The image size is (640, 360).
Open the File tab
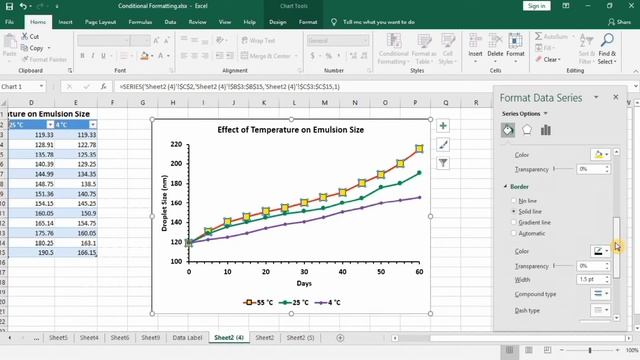coord(9,22)
